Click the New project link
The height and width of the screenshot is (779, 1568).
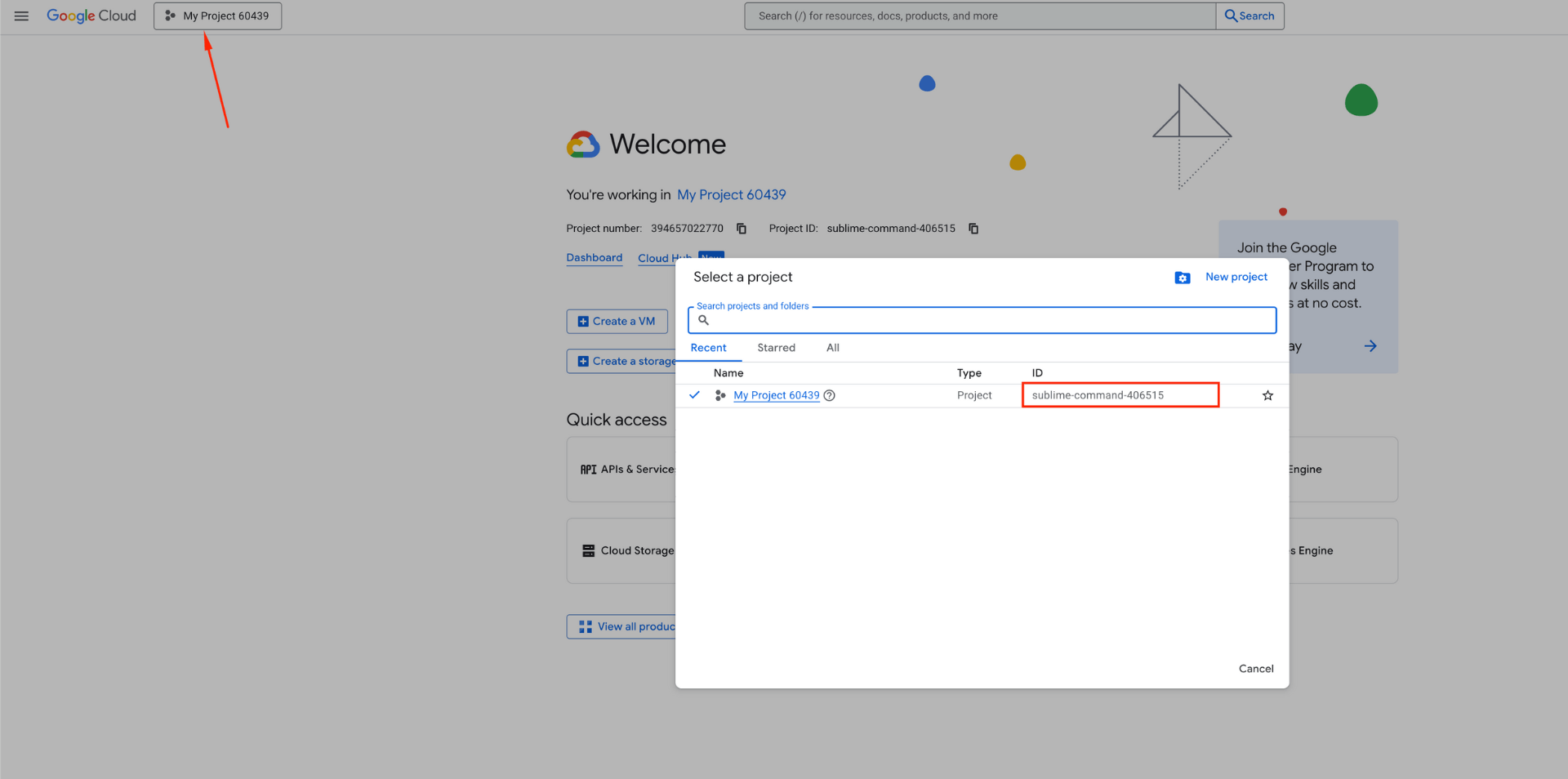1236,277
